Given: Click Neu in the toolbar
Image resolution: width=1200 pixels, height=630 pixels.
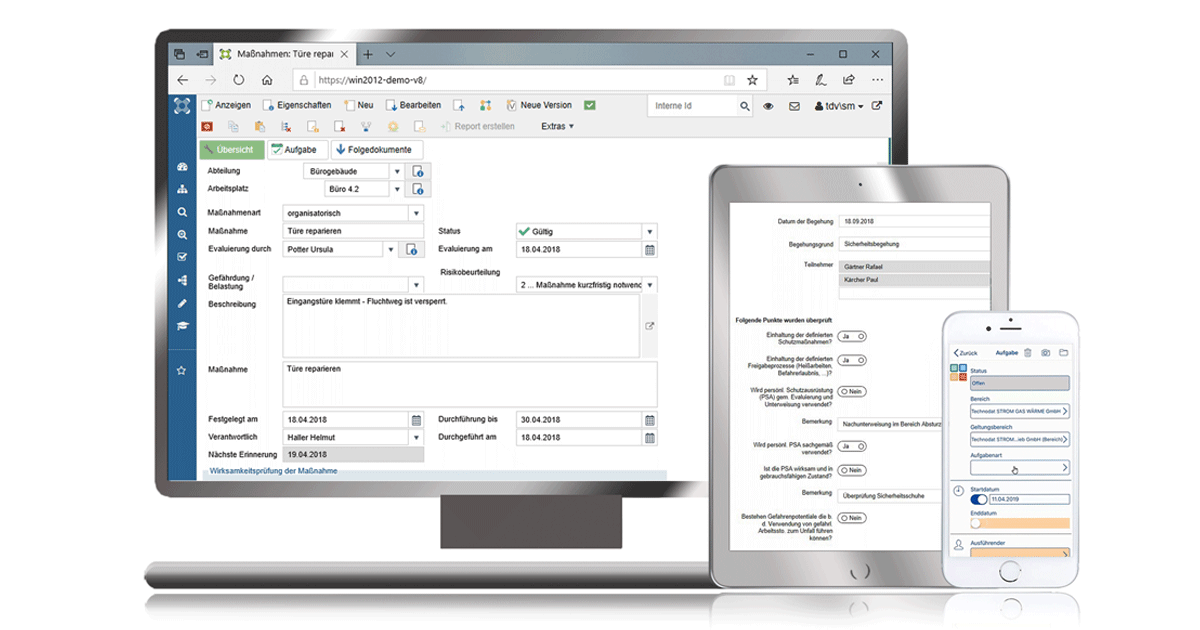Looking at the screenshot, I should tap(358, 105).
